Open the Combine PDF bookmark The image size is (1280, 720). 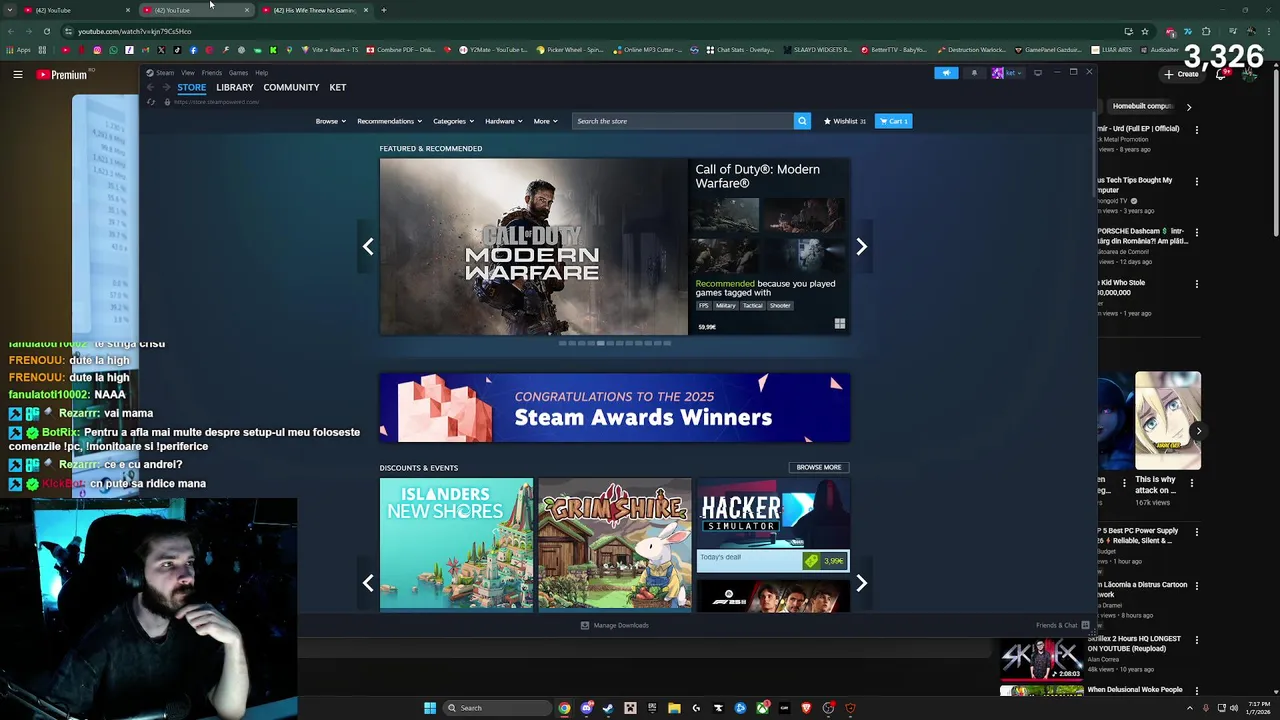click(x=401, y=49)
